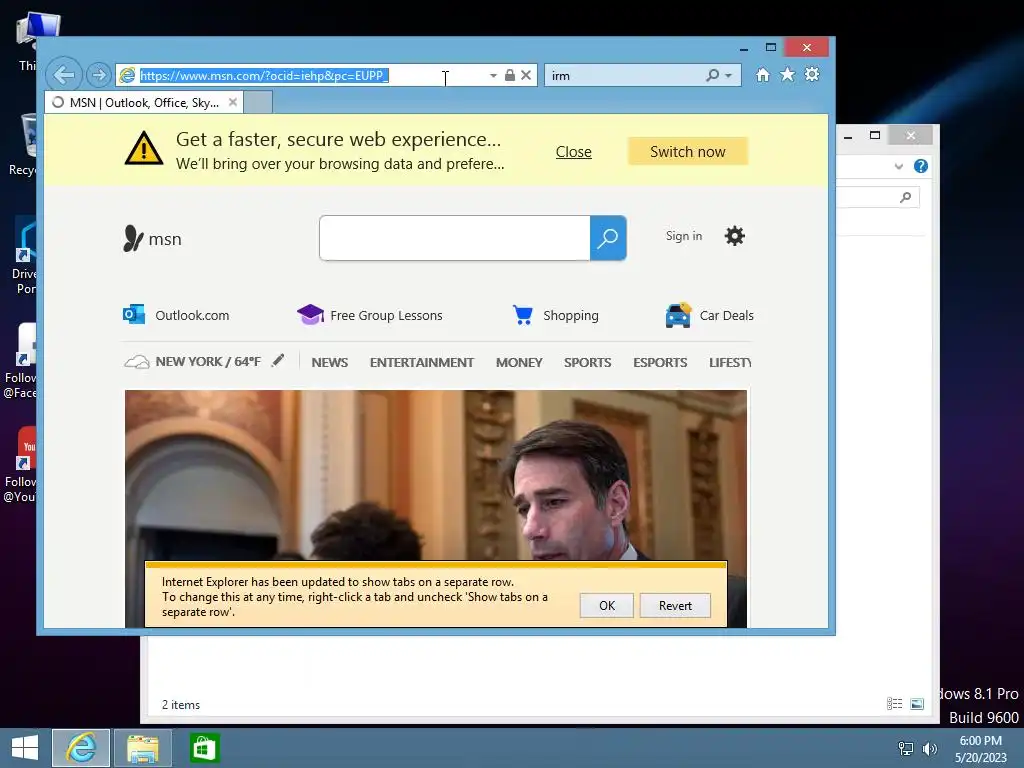Image resolution: width=1024 pixels, height=768 pixels.
Task: Open Favorites star icon in Internet Explorer
Action: pos(788,74)
